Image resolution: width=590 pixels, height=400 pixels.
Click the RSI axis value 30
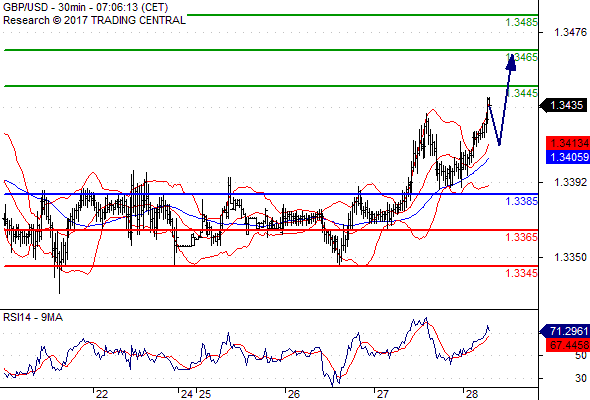point(581,378)
